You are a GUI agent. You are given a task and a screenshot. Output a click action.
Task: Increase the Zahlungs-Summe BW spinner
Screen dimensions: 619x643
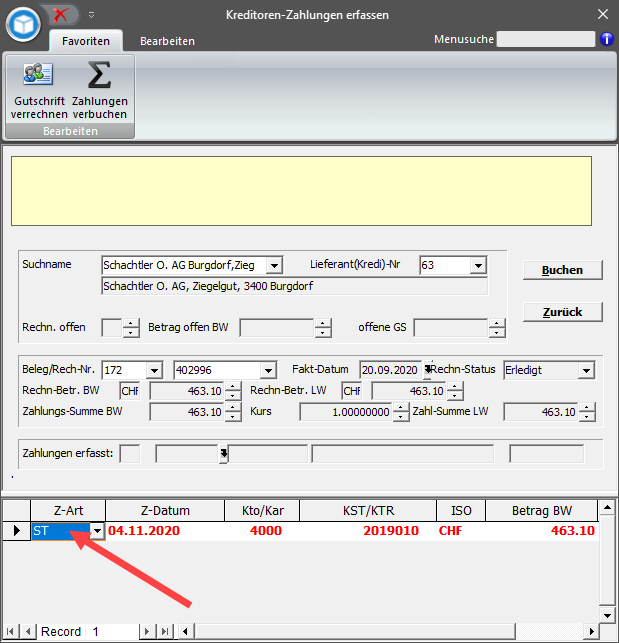click(x=233, y=408)
